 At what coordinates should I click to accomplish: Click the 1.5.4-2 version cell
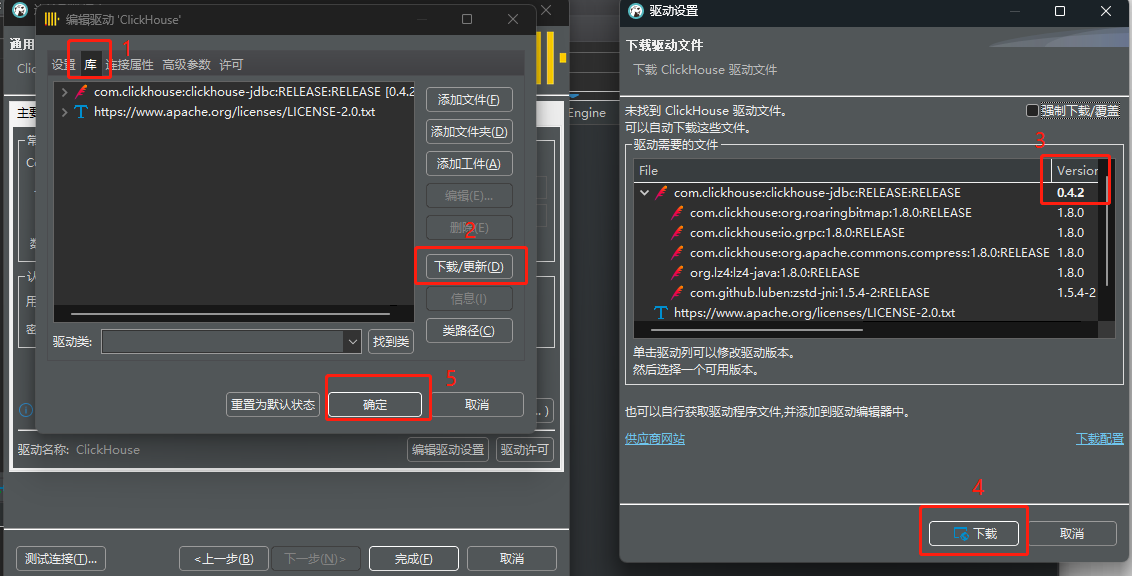click(x=1076, y=292)
